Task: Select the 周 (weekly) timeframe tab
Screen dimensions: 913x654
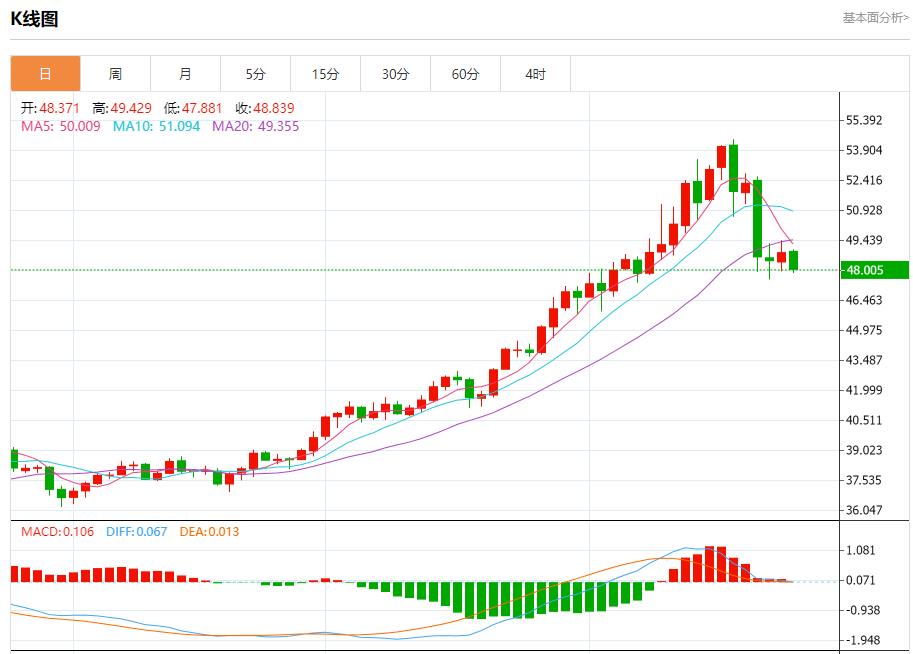Action: 117,73
